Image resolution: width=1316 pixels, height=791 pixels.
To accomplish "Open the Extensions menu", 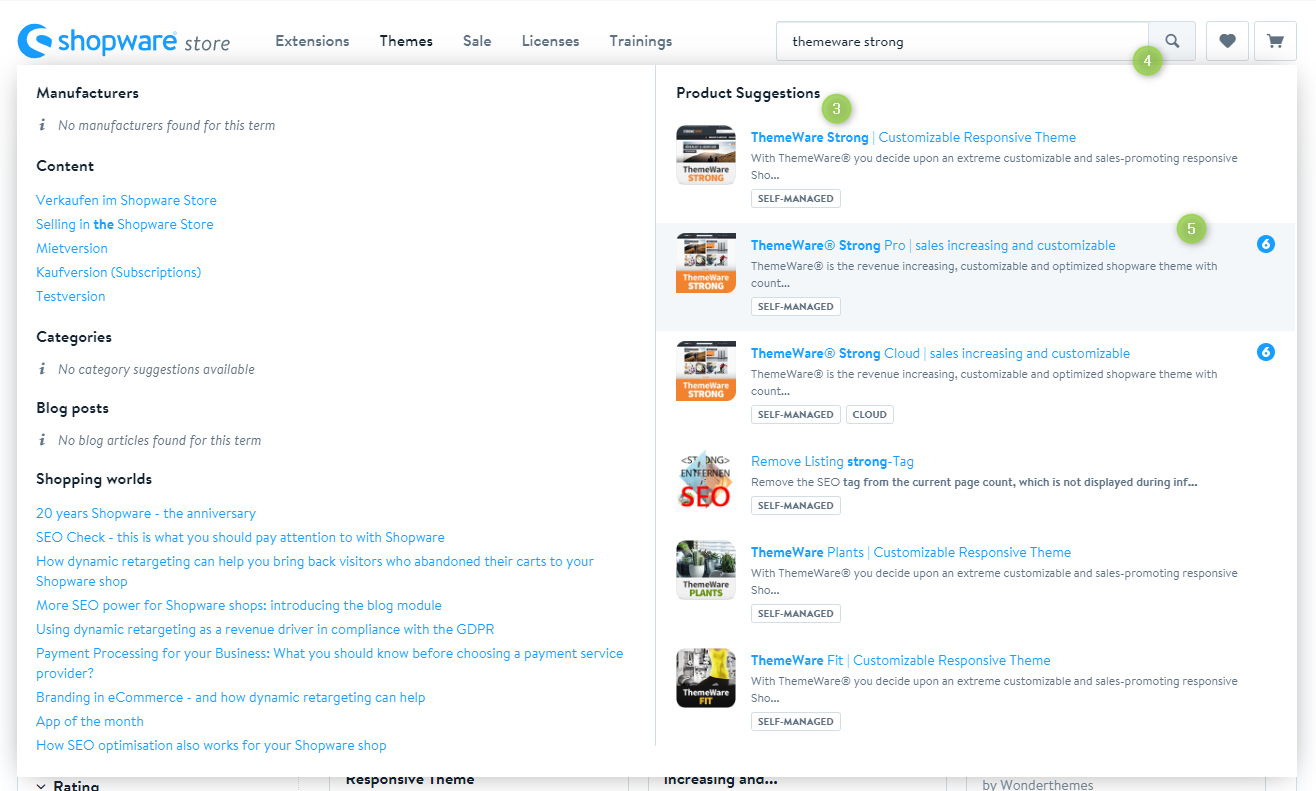I will click(x=313, y=41).
